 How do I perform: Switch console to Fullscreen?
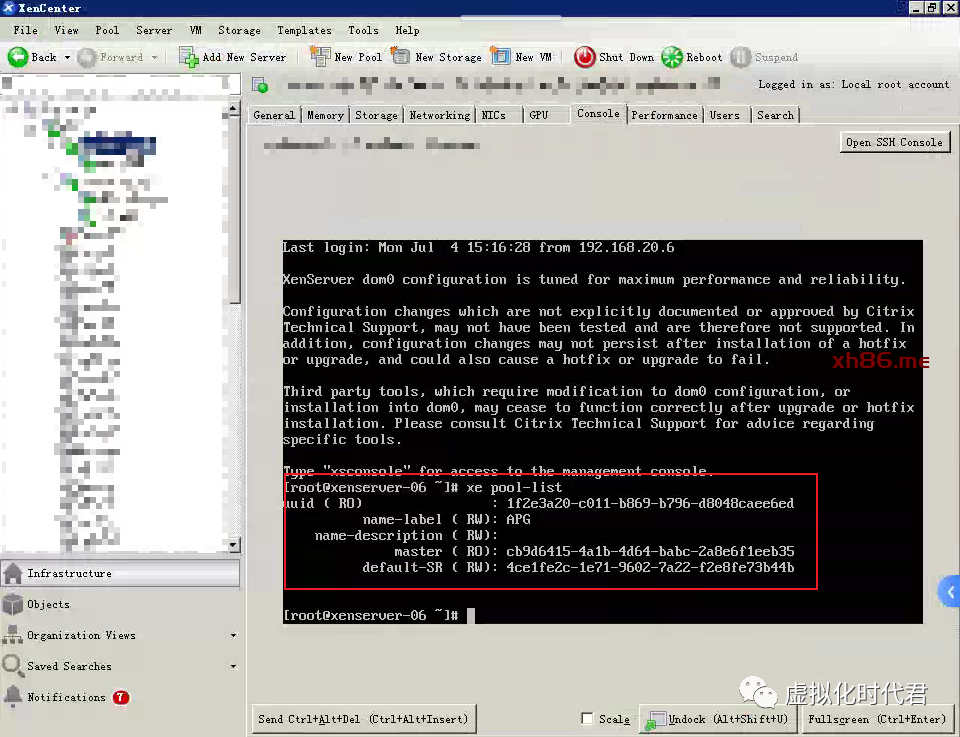[x=877, y=719]
